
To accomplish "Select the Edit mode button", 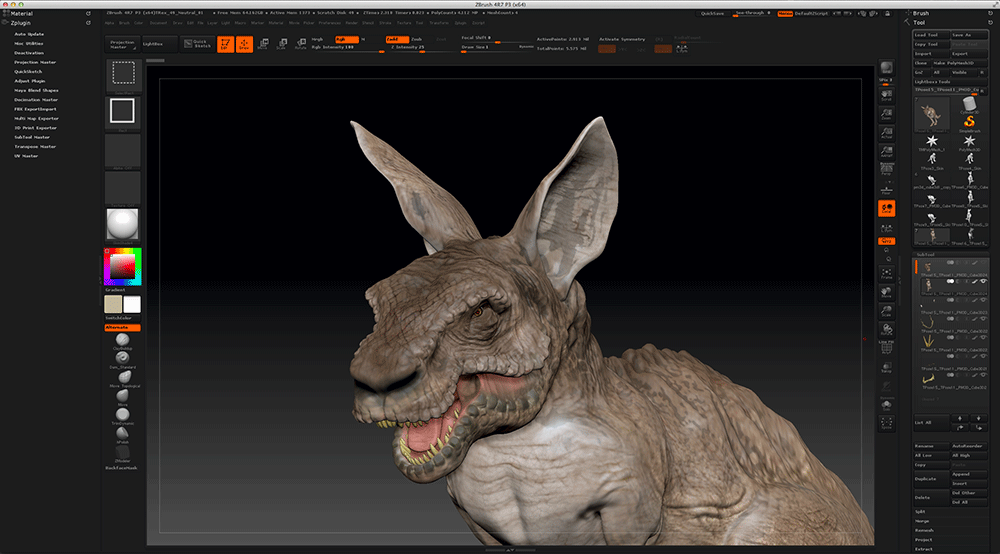I will point(225,44).
